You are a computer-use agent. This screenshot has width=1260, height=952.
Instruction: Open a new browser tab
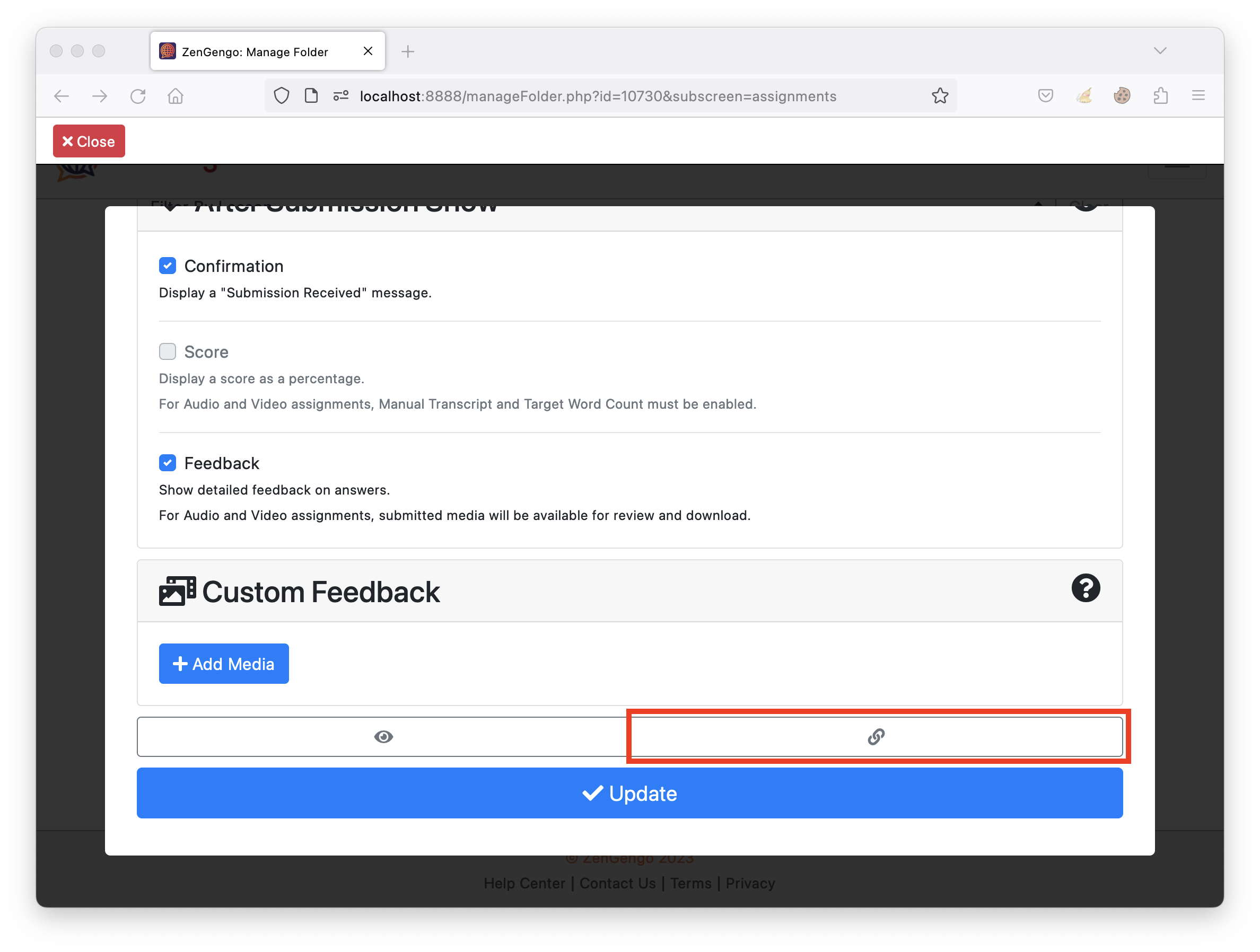[x=408, y=52]
